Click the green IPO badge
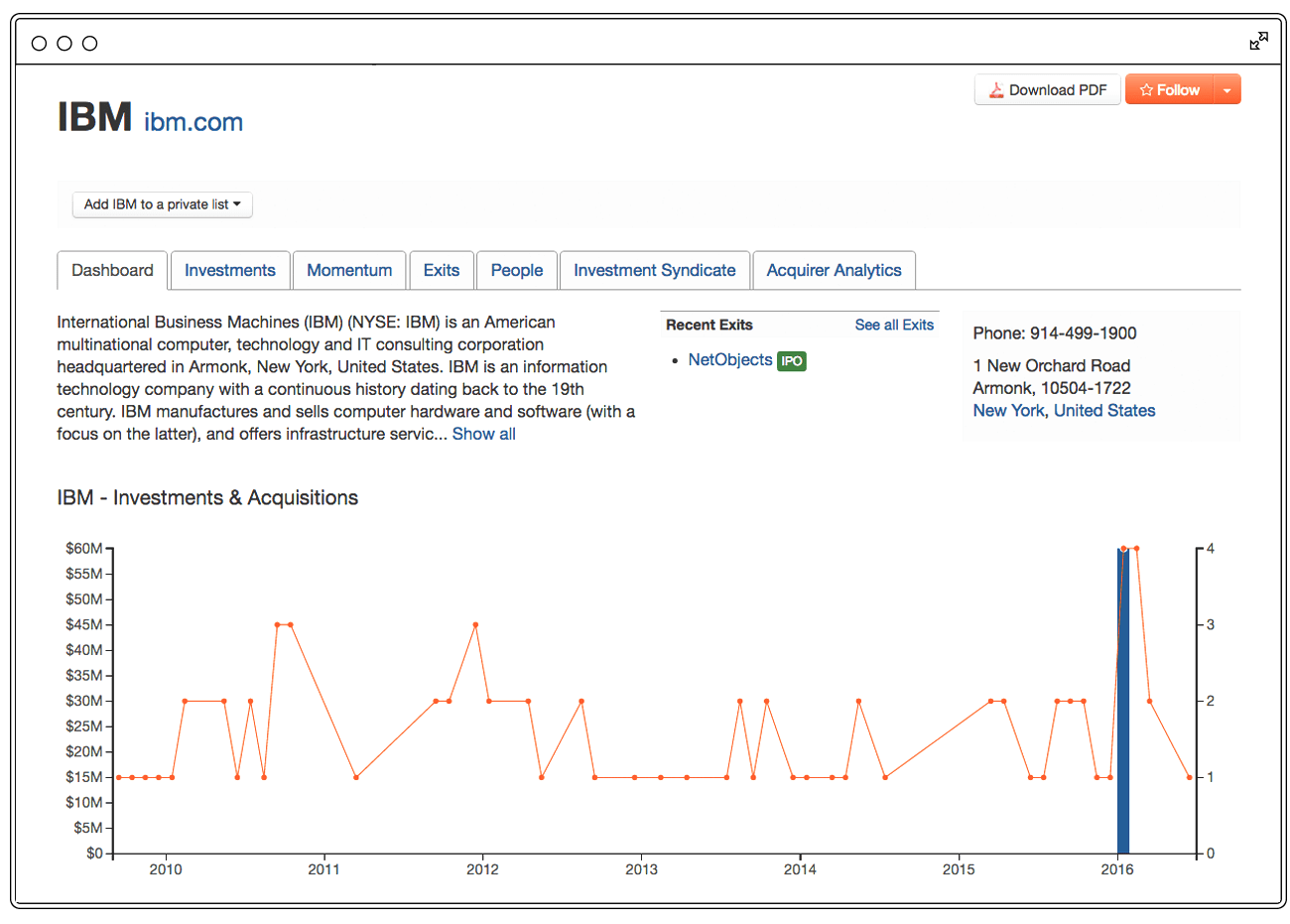The height and width of the screenshot is (924, 1290). click(792, 361)
